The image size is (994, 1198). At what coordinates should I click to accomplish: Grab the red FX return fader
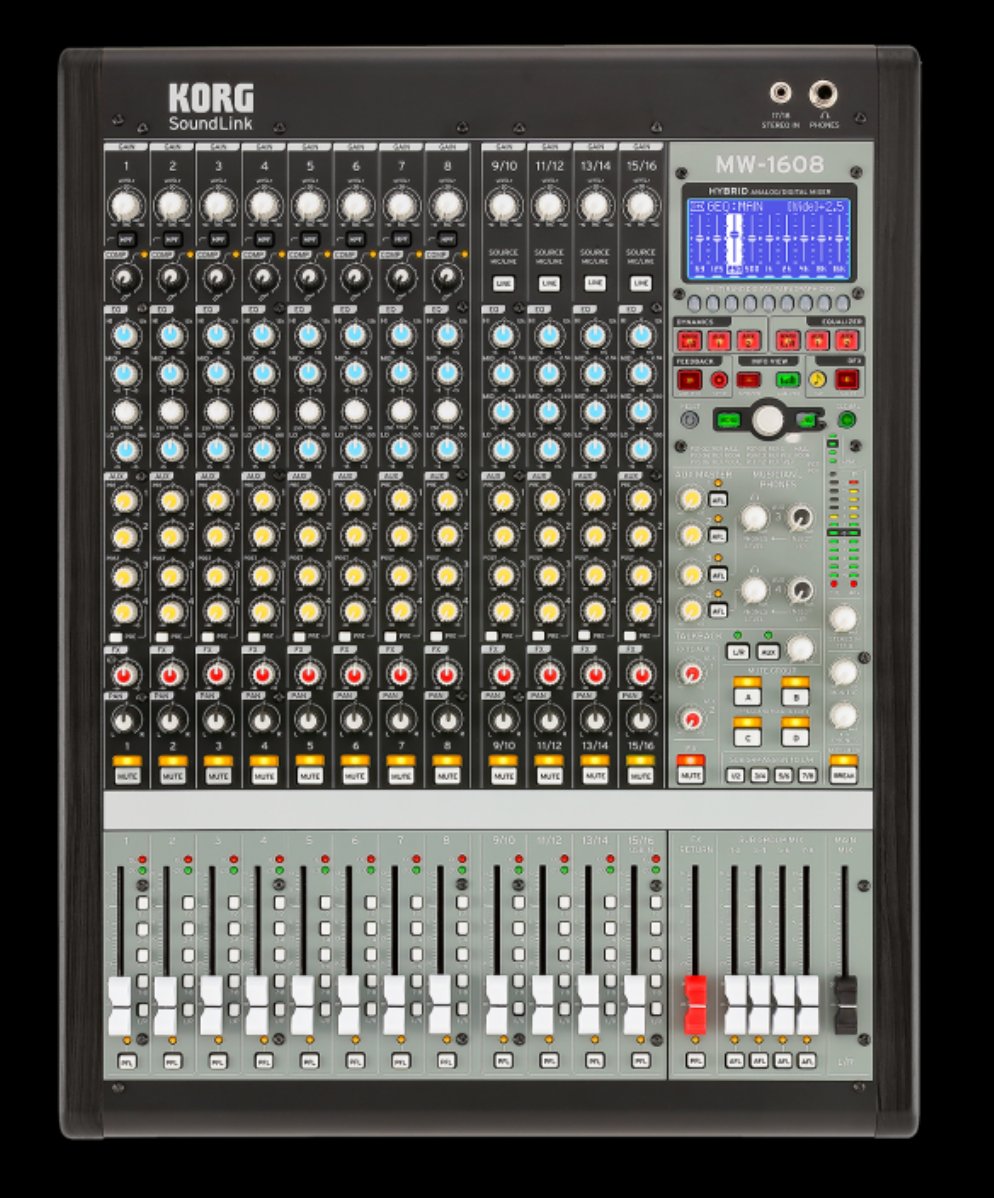point(695,1005)
